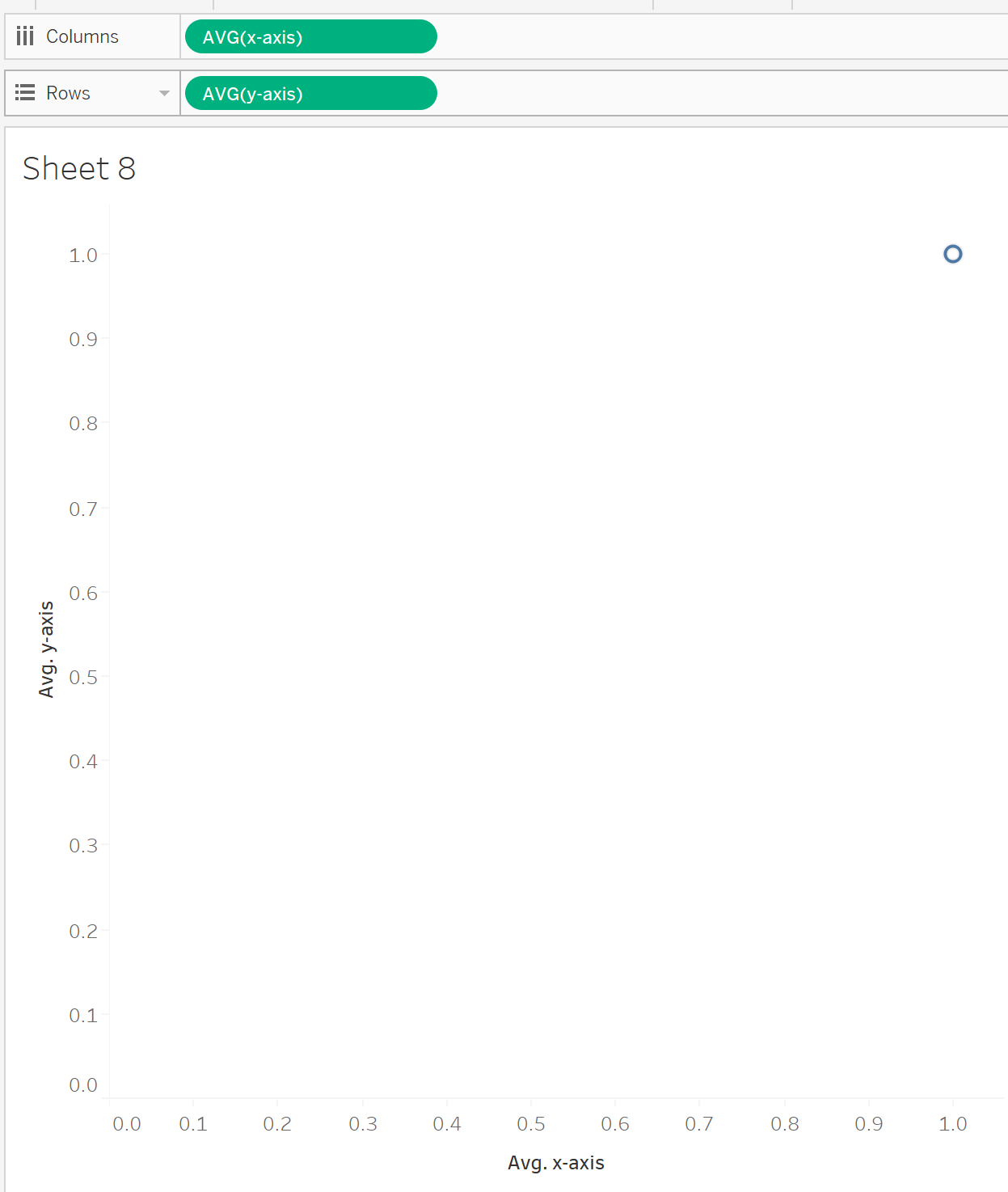Screen dimensions: 1008x1192
Task: Select the AVG(y-axis) pill on Rows
Action: pos(310,93)
